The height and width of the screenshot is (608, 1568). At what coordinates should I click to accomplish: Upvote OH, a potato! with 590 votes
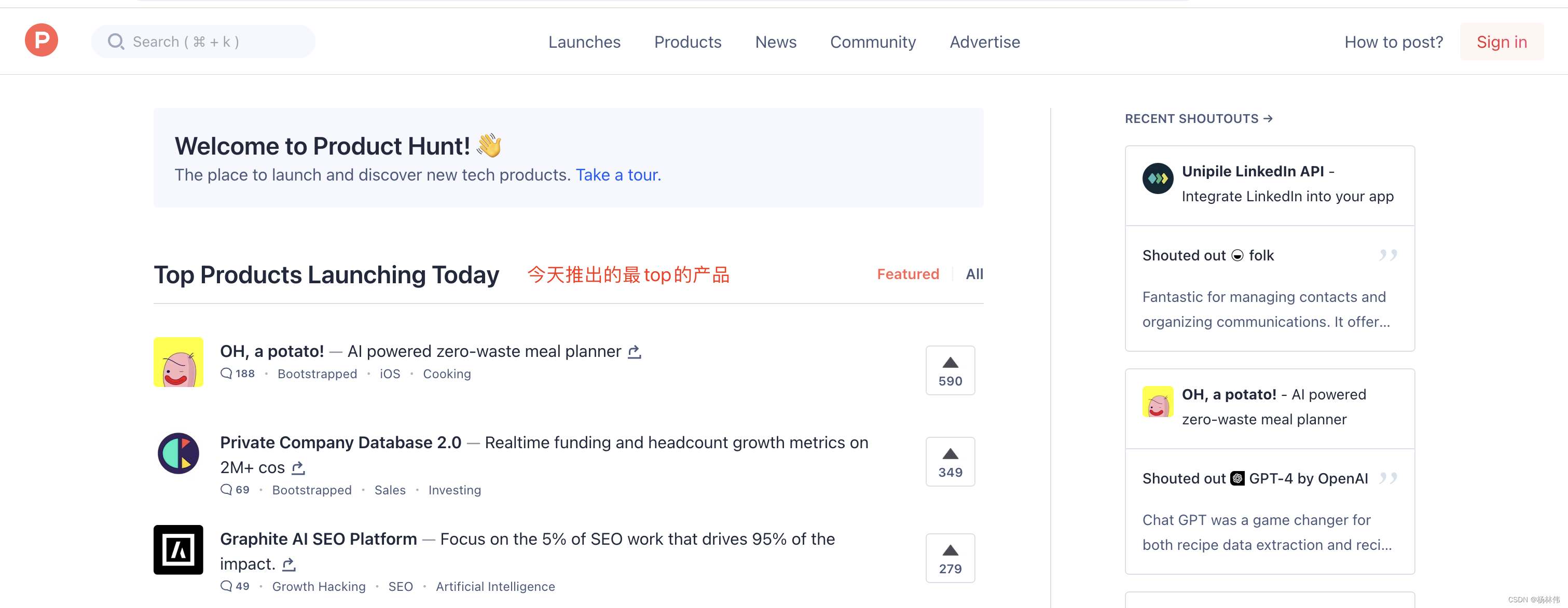950,370
